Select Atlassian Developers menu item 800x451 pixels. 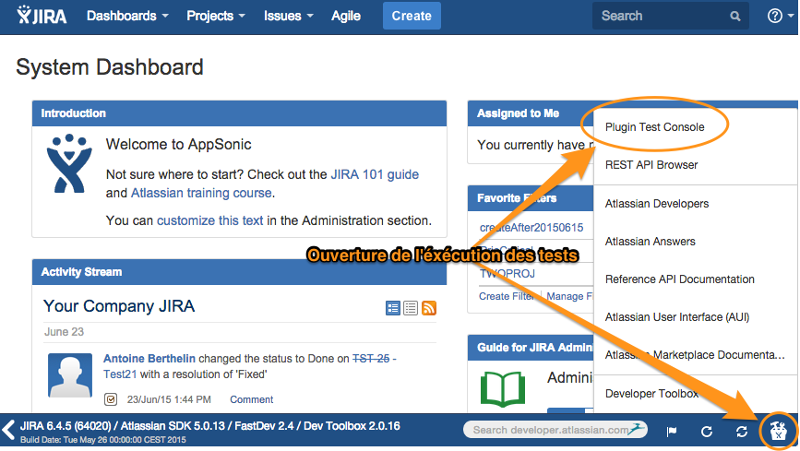pyautogui.click(x=657, y=204)
